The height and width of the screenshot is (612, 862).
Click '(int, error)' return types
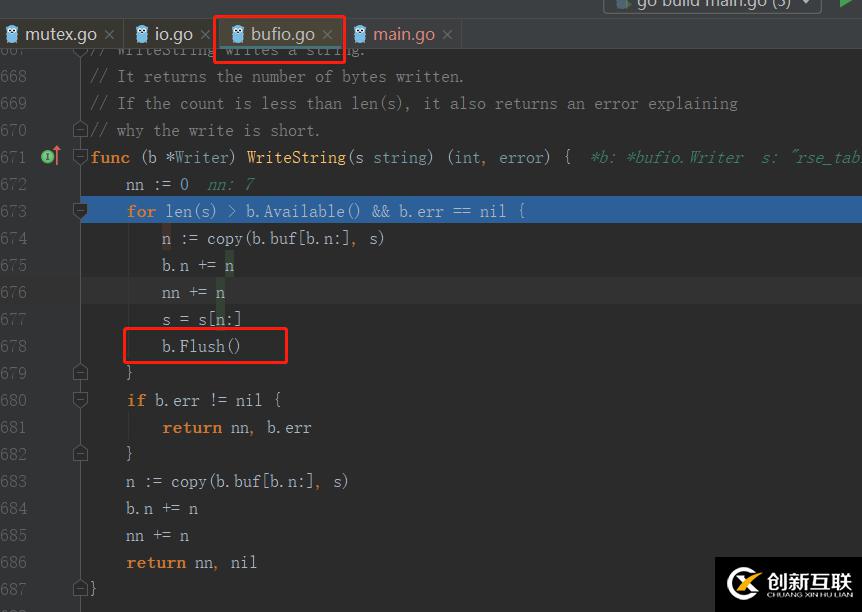click(x=499, y=157)
